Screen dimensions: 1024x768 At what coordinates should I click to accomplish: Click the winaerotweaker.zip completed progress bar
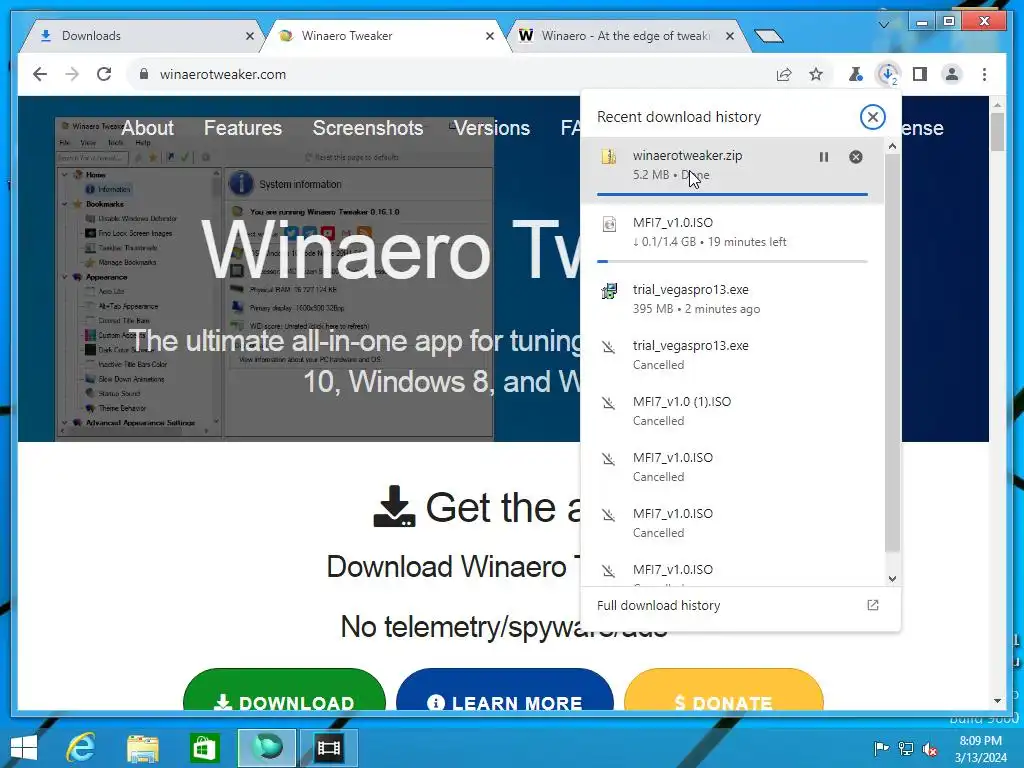pyautogui.click(x=732, y=194)
